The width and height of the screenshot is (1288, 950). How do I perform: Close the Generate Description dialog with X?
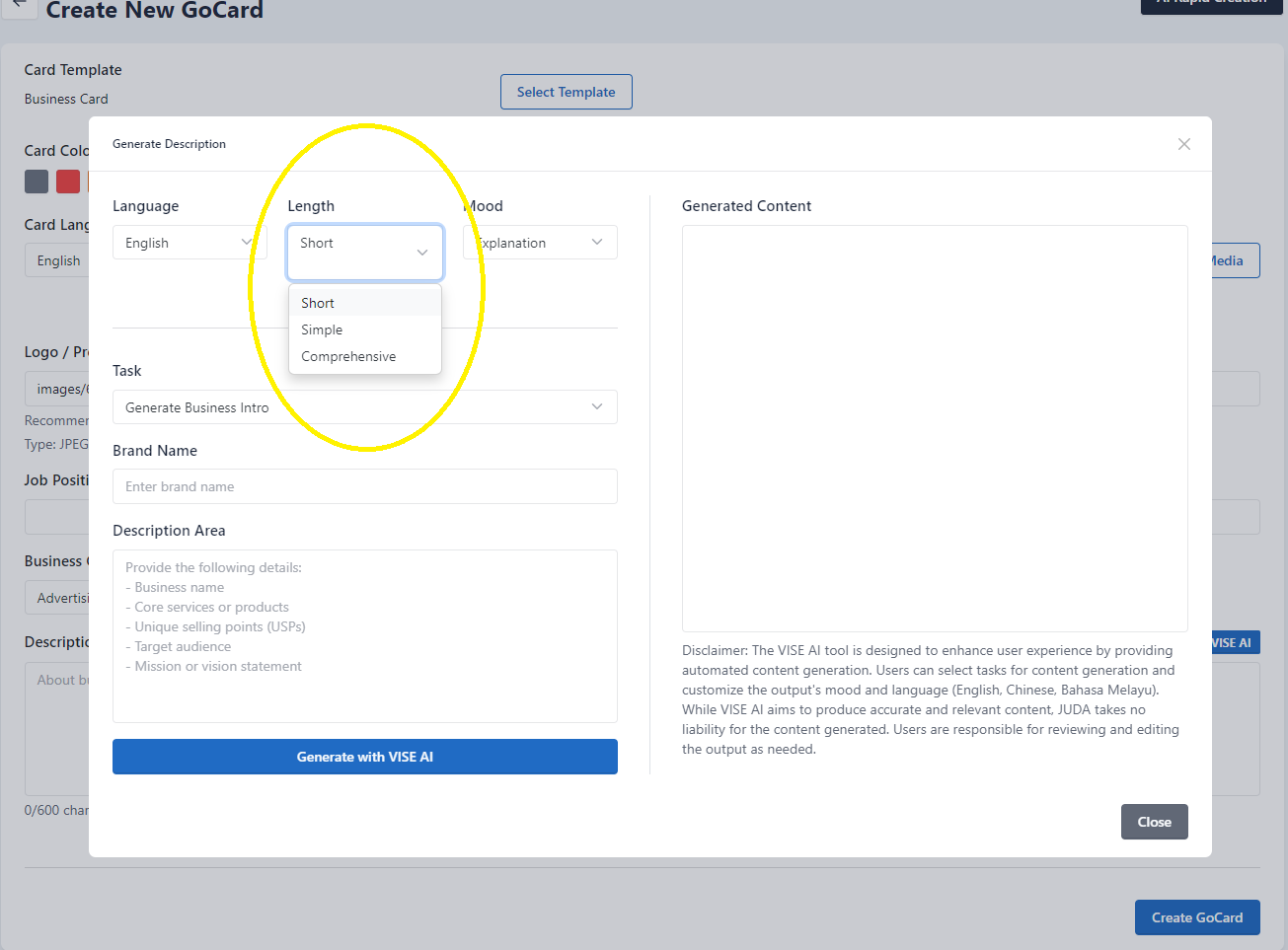(1183, 144)
